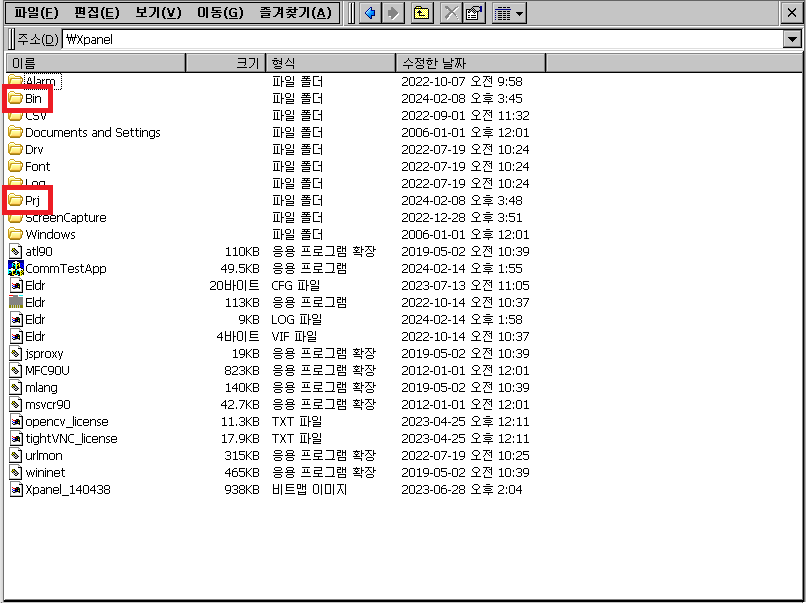The height and width of the screenshot is (603, 806).
Task: Click the 823KB size value
Action: pyautogui.click(x=242, y=370)
